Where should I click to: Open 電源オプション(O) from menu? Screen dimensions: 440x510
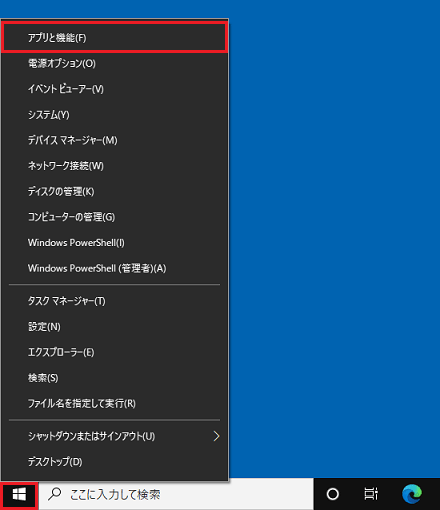click(115, 63)
